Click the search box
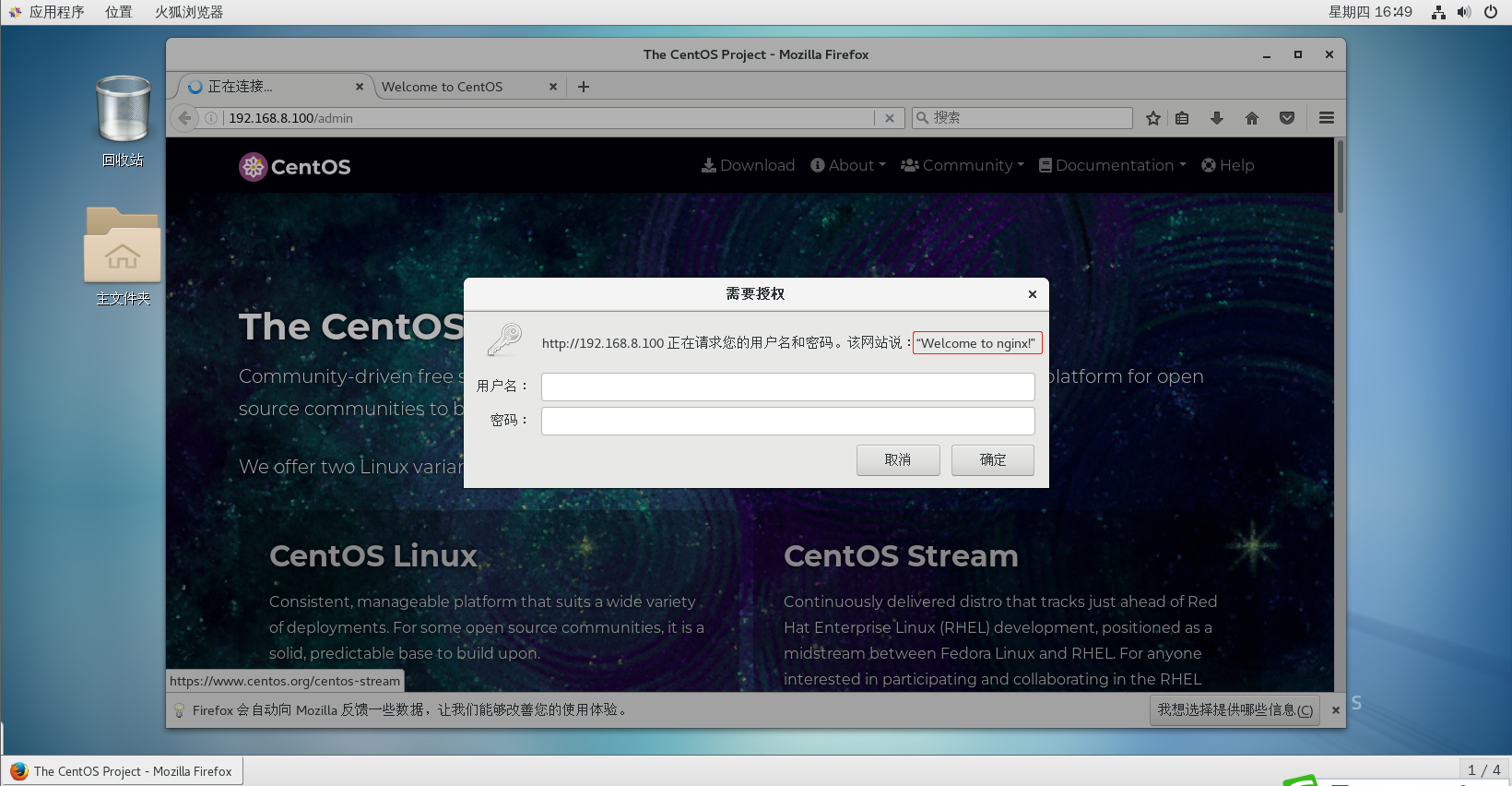Viewport: 1512px width, 786px height. point(1022,118)
